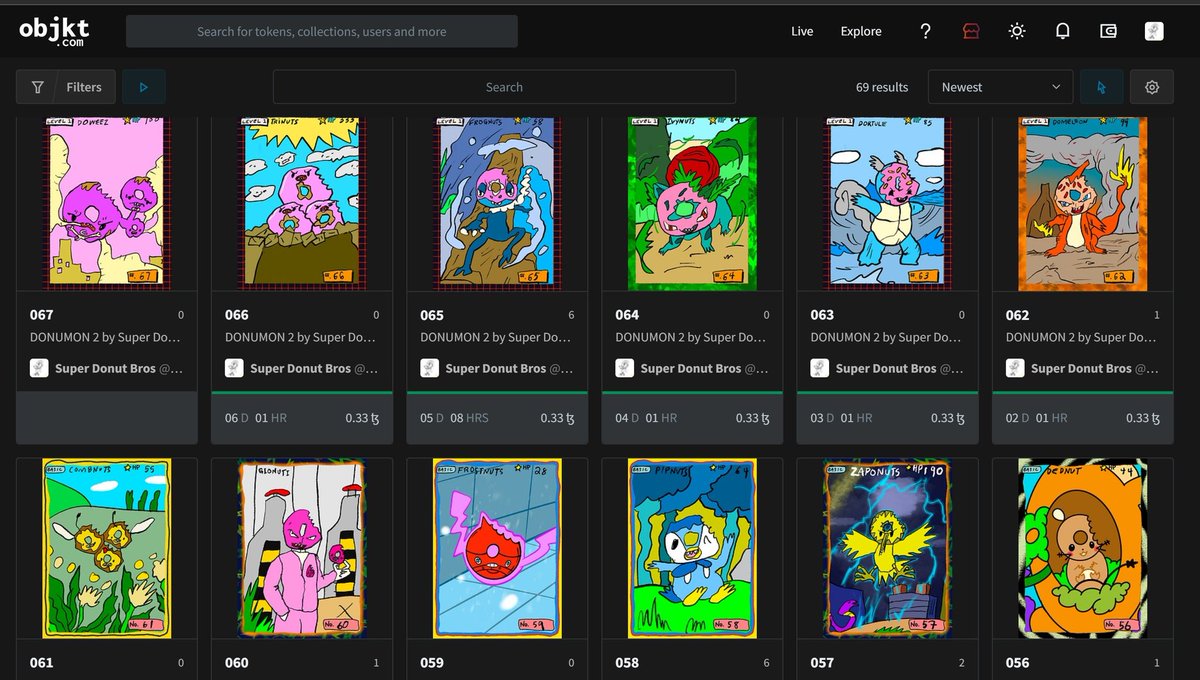Click the 065 token title
The width and height of the screenshot is (1200, 680).
point(432,315)
